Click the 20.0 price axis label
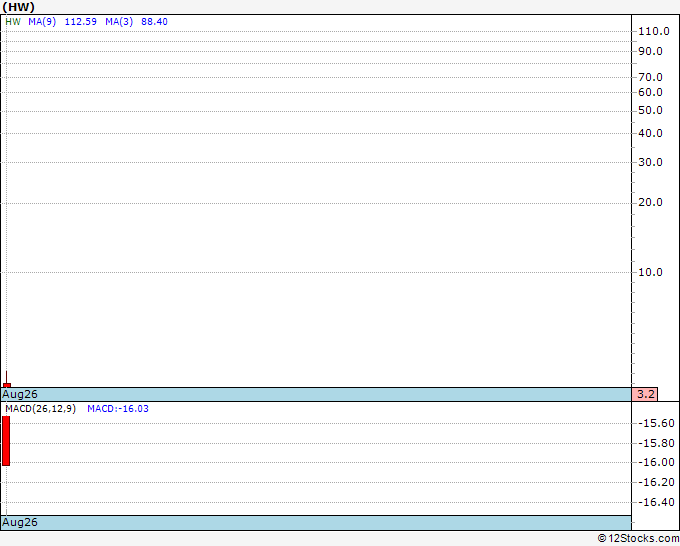Image resolution: width=680 pixels, height=546 pixels. click(x=651, y=202)
